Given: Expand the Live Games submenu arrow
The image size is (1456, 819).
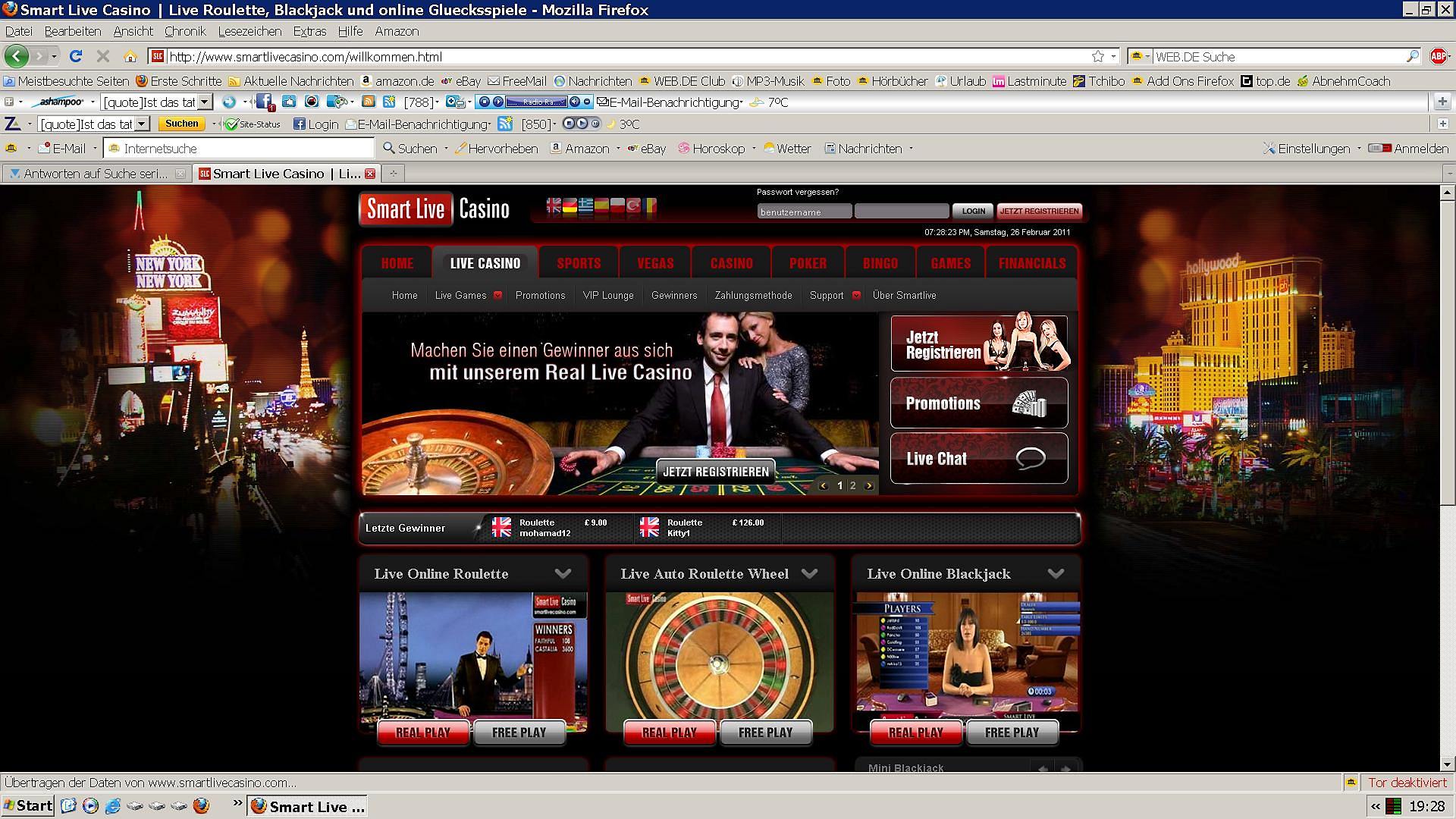Looking at the screenshot, I should click(497, 295).
